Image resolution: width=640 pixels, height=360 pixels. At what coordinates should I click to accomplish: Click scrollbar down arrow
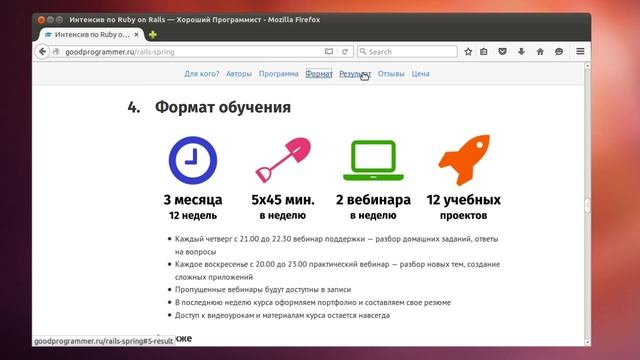[587, 342]
